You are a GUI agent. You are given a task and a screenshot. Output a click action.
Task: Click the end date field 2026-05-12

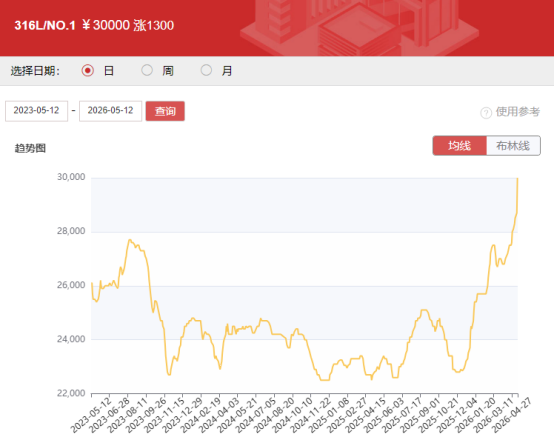pyautogui.click(x=110, y=111)
